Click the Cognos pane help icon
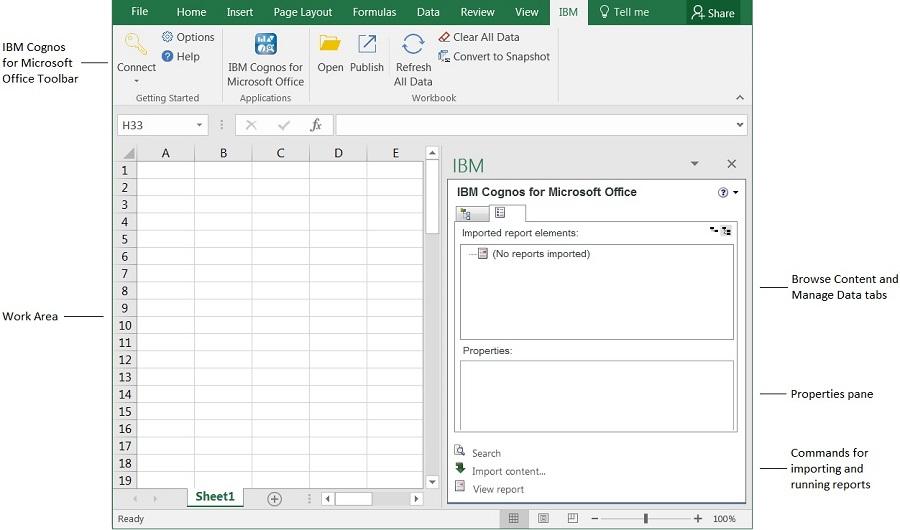The image size is (900, 530). point(723,192)
